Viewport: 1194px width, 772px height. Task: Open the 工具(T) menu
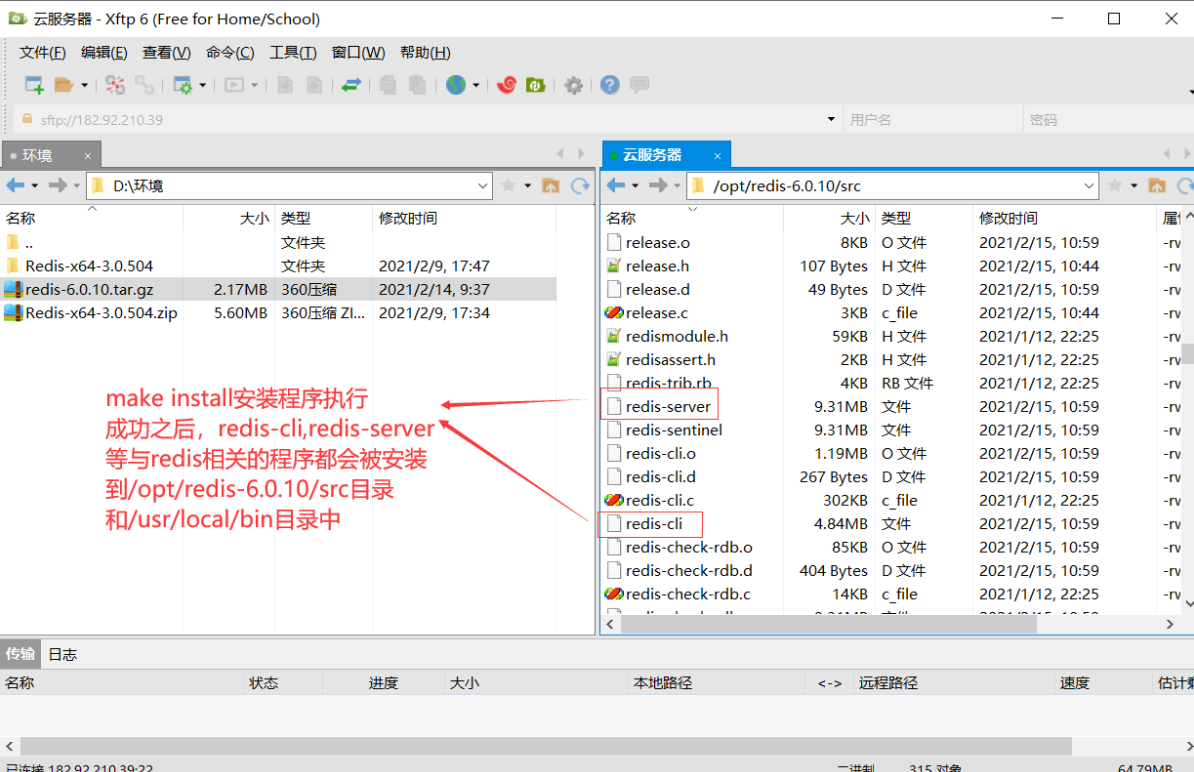pyautogui.click(x=293, y=53)
